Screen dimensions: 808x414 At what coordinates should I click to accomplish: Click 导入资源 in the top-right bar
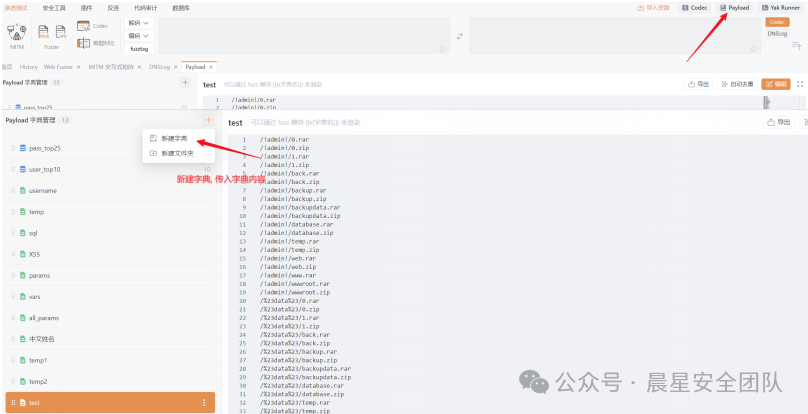[654, 7]
